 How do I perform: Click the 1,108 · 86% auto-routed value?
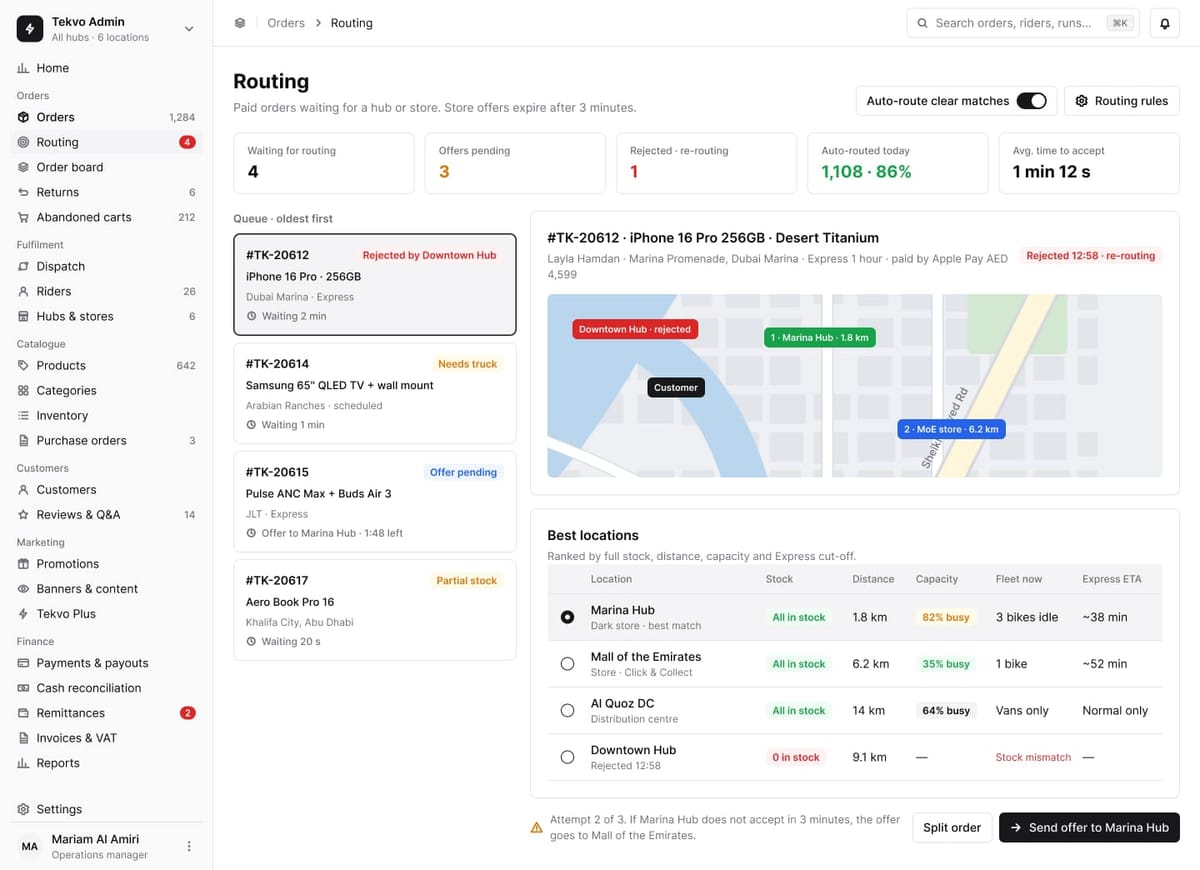click(x=866, y=172)
